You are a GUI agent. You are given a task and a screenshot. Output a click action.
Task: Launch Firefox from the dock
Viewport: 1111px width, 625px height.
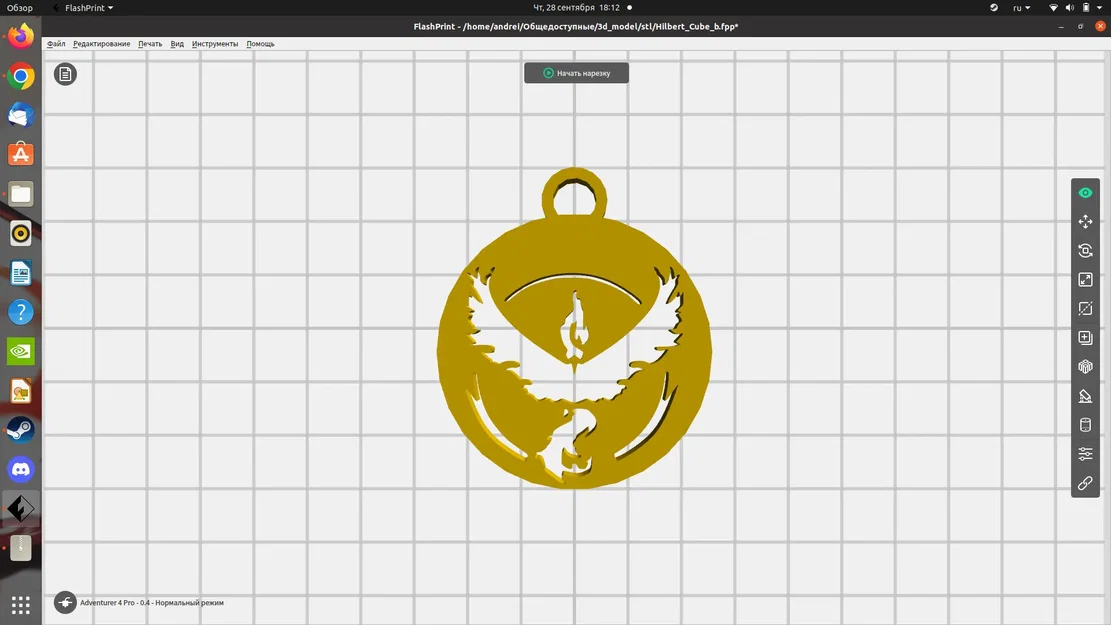(21, 36)
